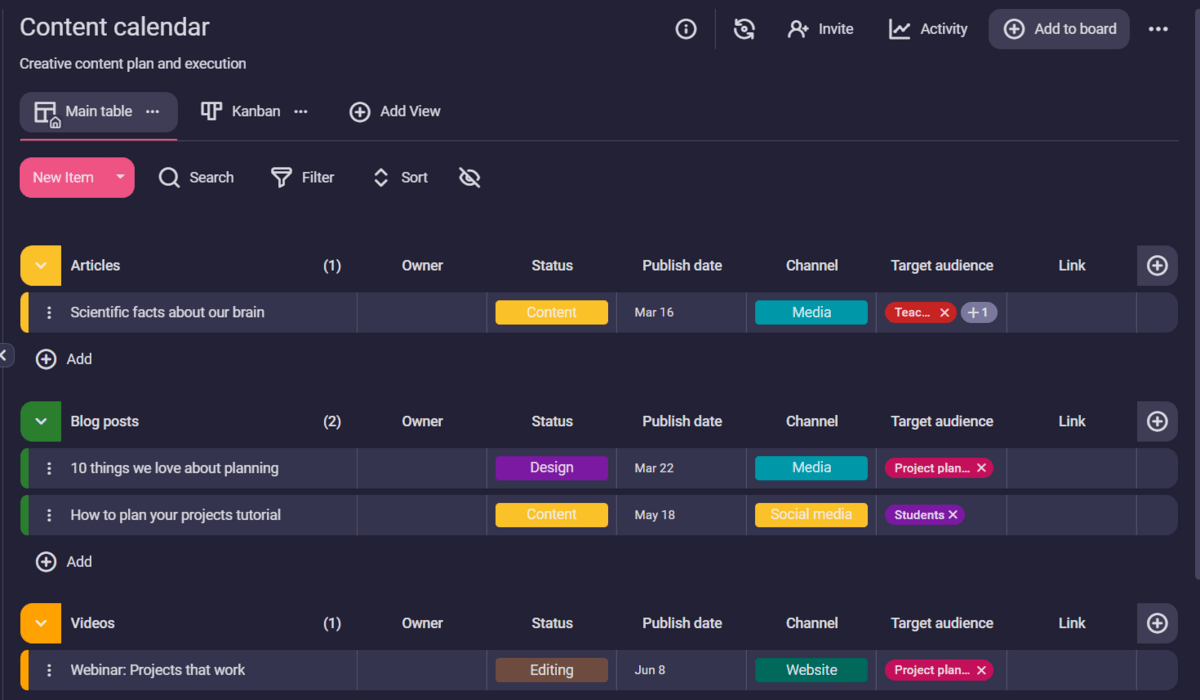1200x700 pixels.
Task: Click the Invite button
Action: click(820, 29)
